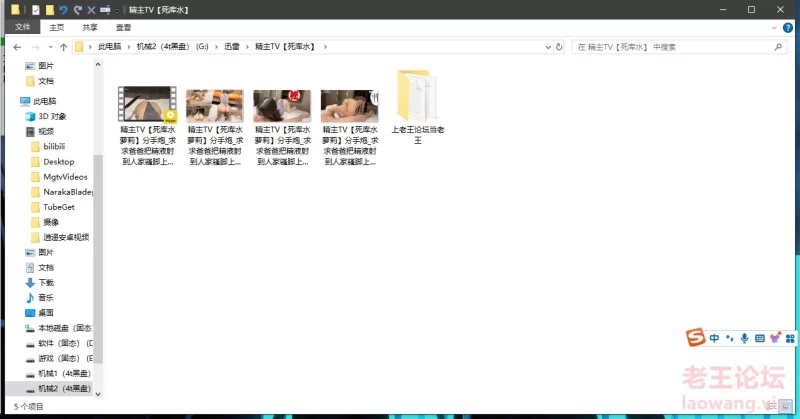Switch to large icons view in status bar
The image size is (800, 419).
click(x=786, y=406)
